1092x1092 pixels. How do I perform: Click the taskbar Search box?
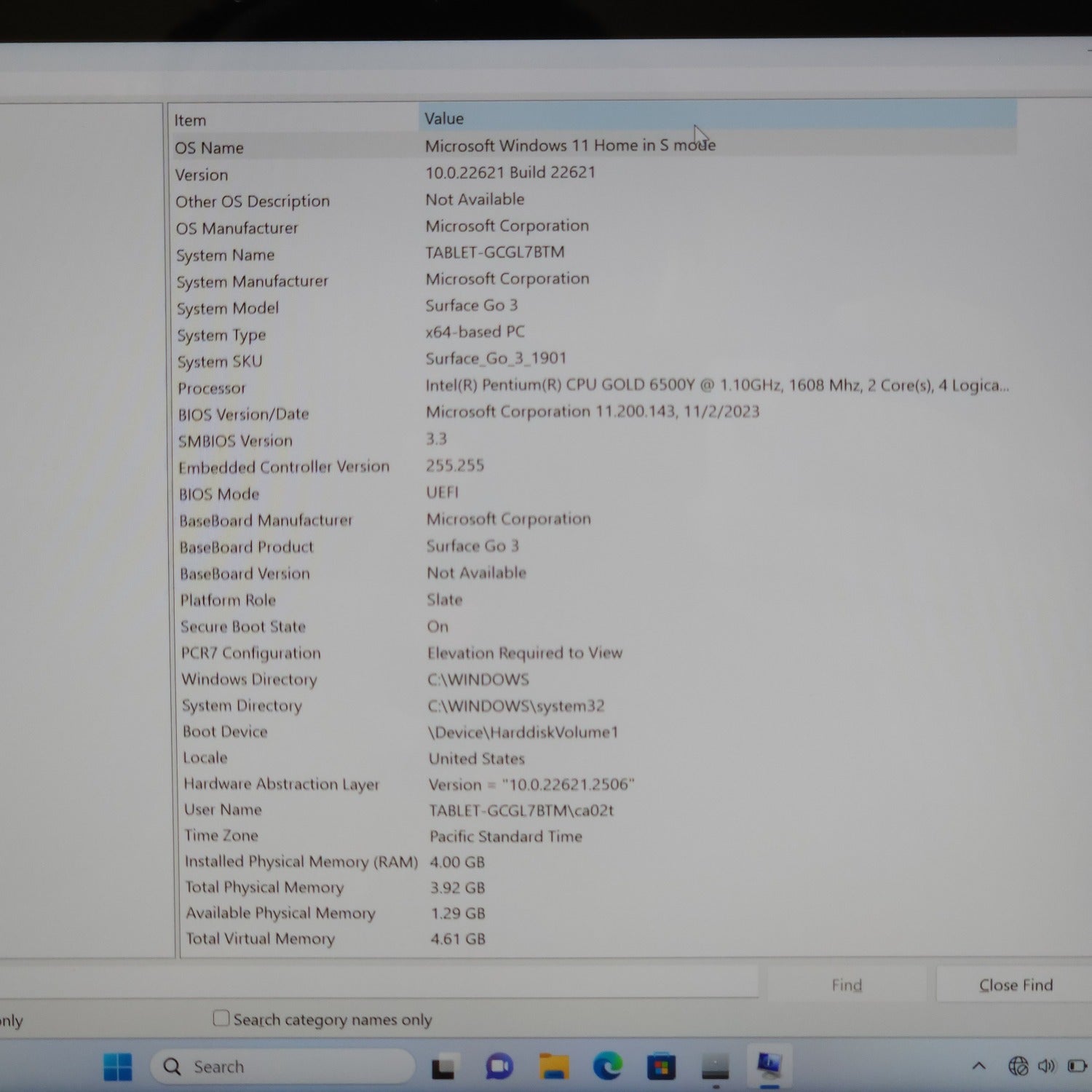tap(282, 1067)
